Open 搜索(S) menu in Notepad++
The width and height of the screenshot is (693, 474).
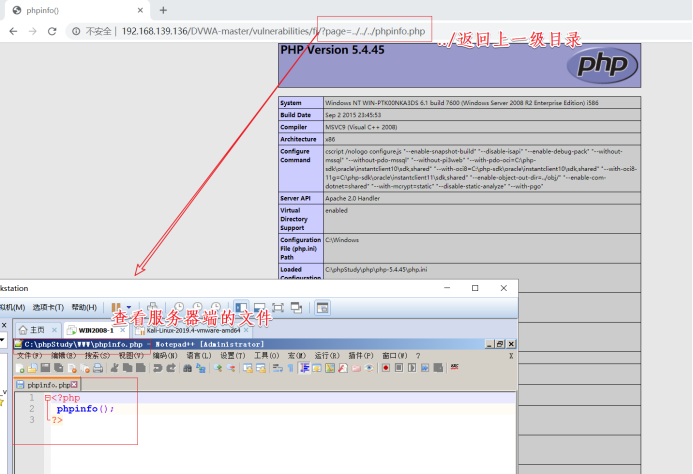[97, 356]
